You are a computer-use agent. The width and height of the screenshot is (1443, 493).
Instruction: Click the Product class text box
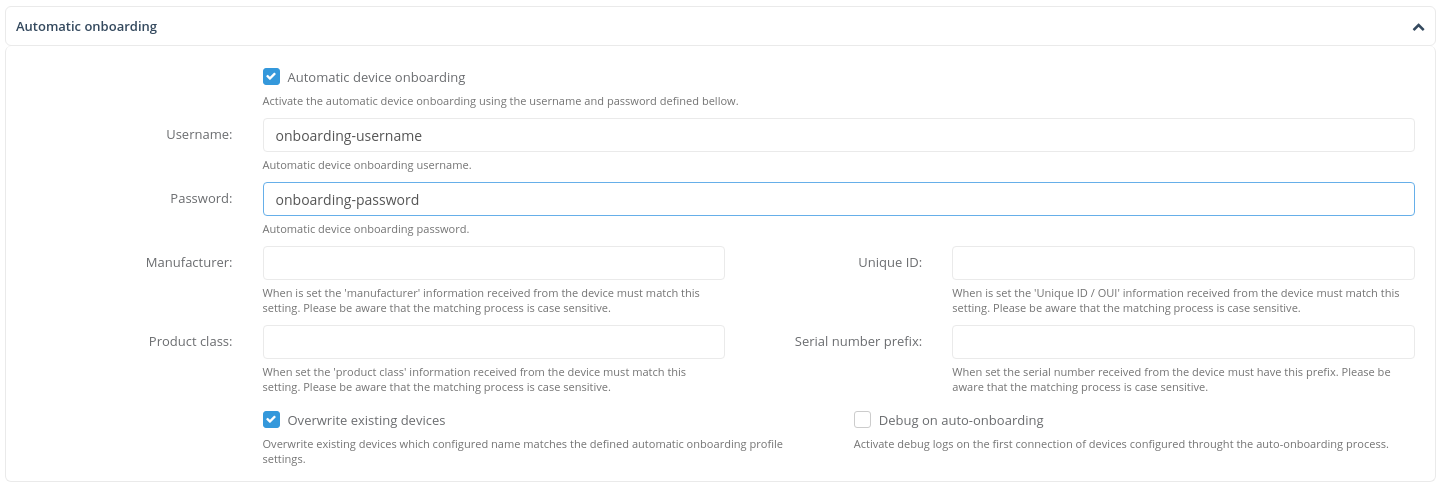(x=493, y=342)
